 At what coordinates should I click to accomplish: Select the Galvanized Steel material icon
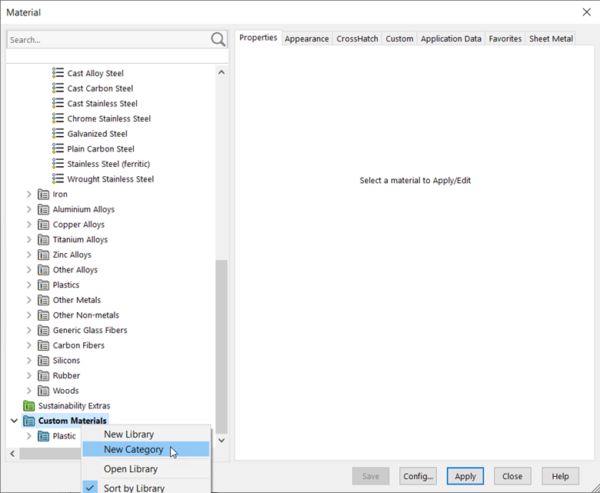(x=58, y=133)
